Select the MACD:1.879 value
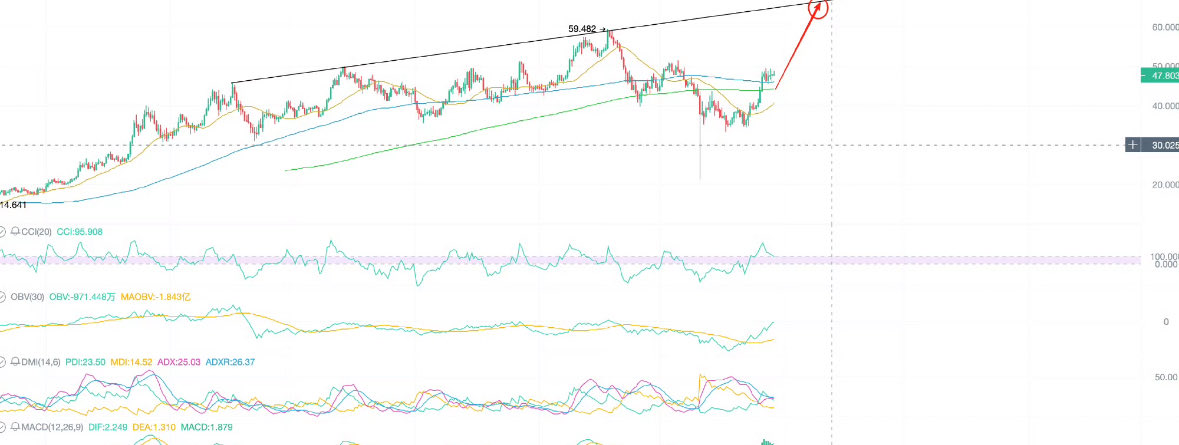 pos(209,428)
